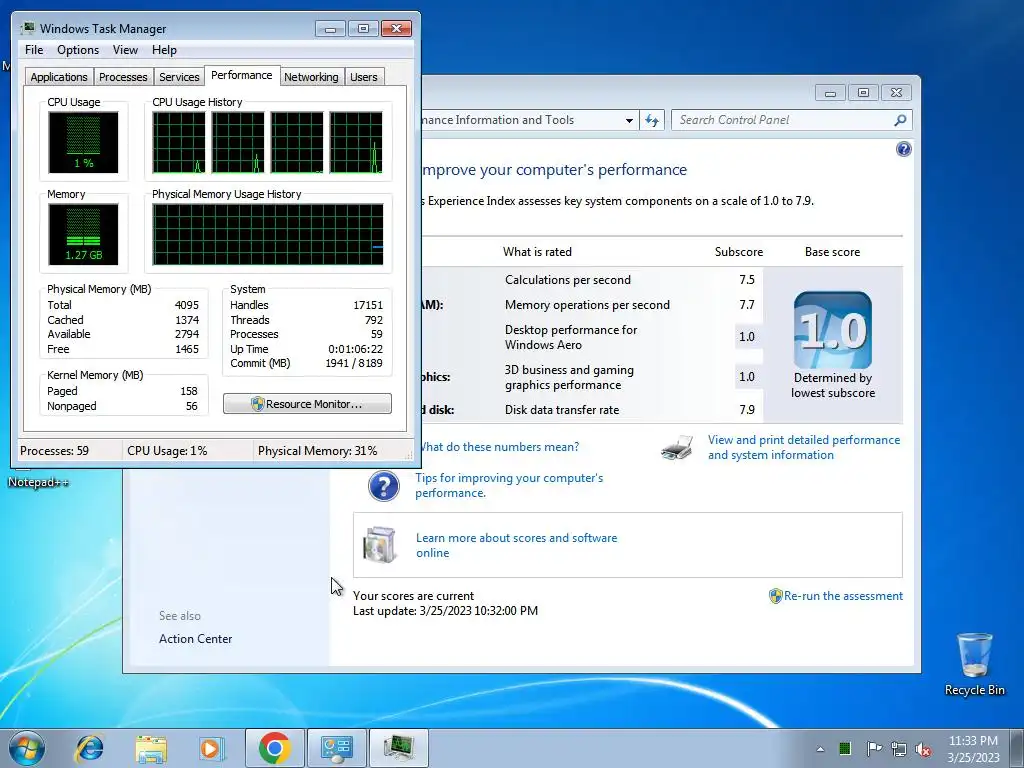1024x768 pixels.
Task: View and print detailed performance information link
Action: (804, 447)
